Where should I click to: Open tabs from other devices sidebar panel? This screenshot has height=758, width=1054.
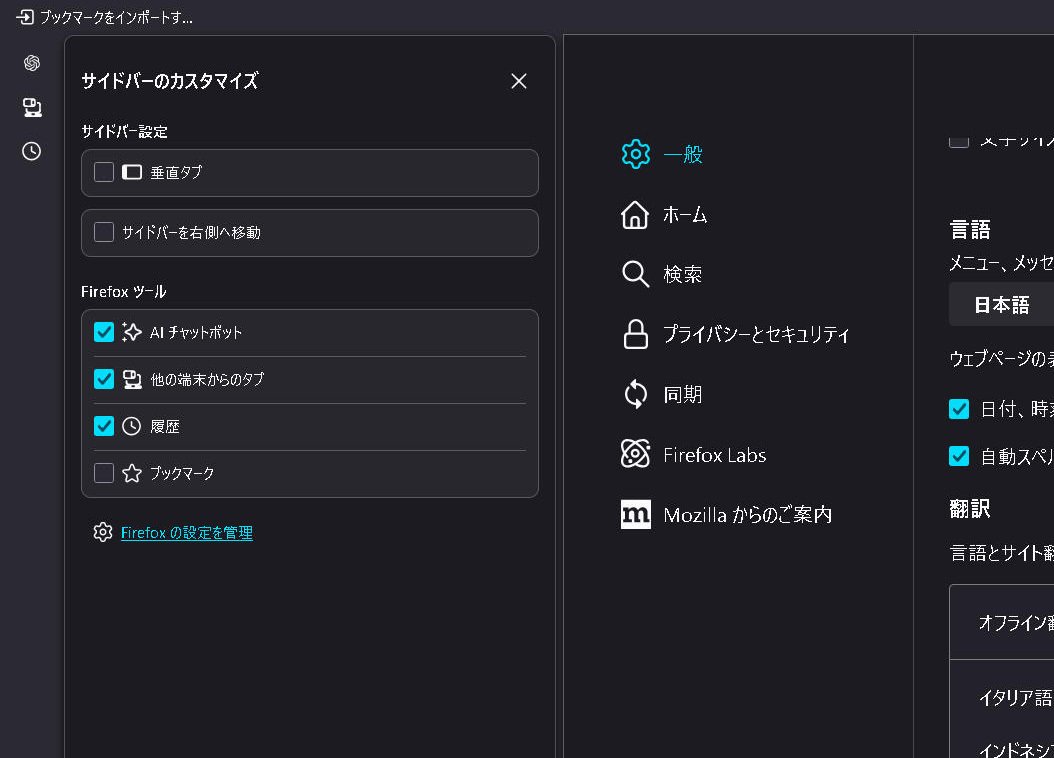[30, 108]
